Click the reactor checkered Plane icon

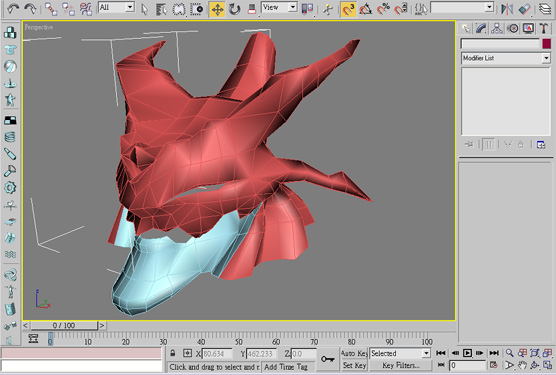click(10, 121)
